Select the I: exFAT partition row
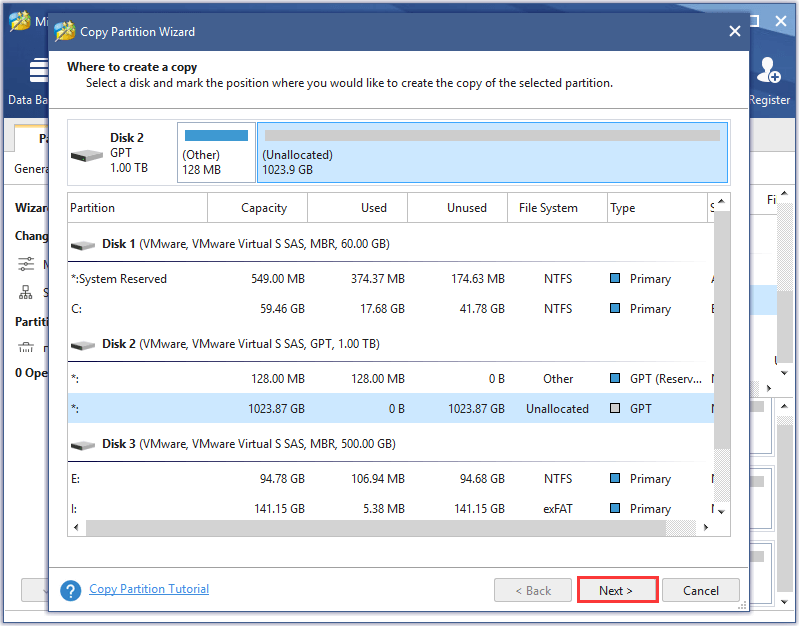This screenshot has width=799, height=626. (x=390, y=508)
